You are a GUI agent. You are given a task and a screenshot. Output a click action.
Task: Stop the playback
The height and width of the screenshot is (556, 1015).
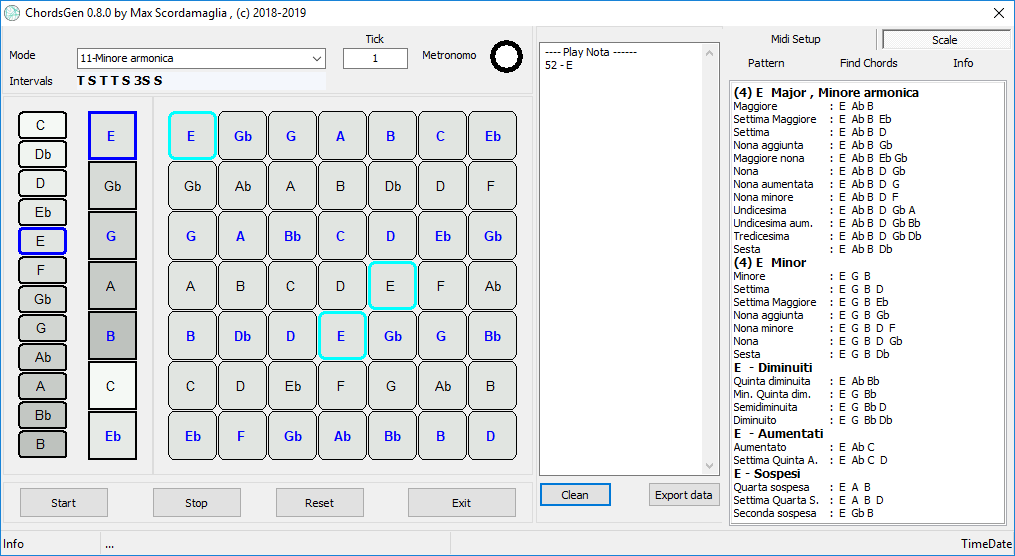(196, 503)
